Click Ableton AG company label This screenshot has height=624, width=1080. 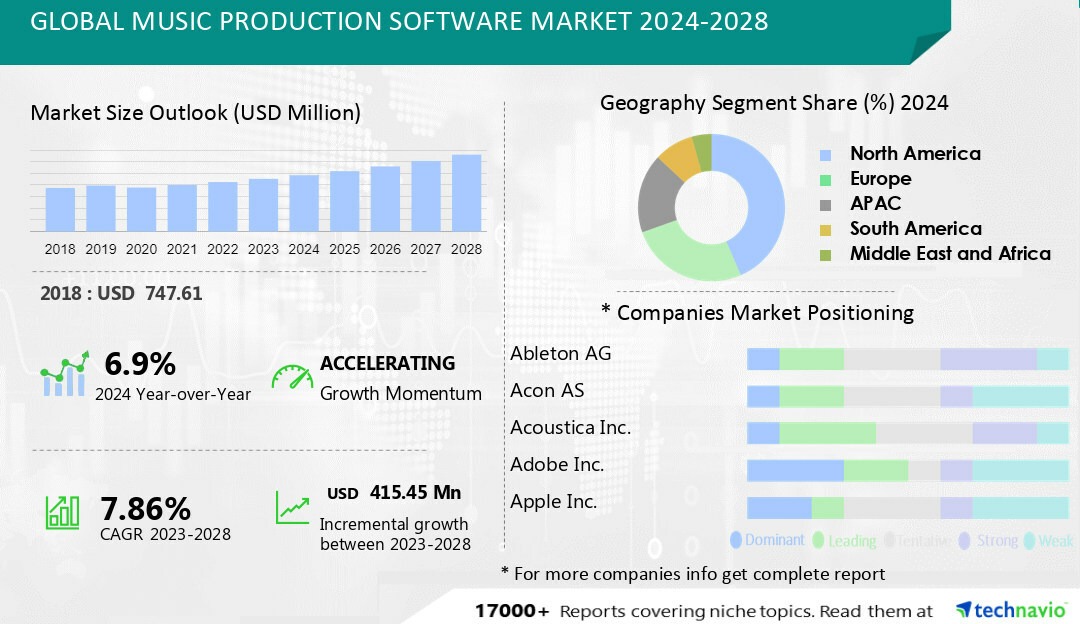click(560, 353)
